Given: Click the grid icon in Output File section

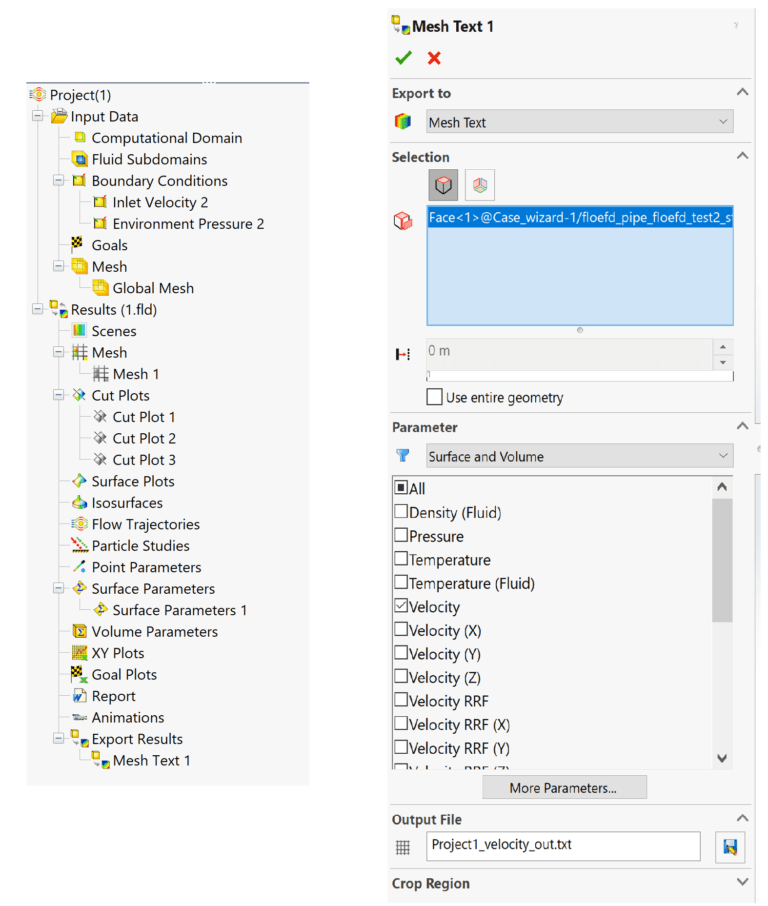Looking at the screenshot, I should (x=403, y=846).
